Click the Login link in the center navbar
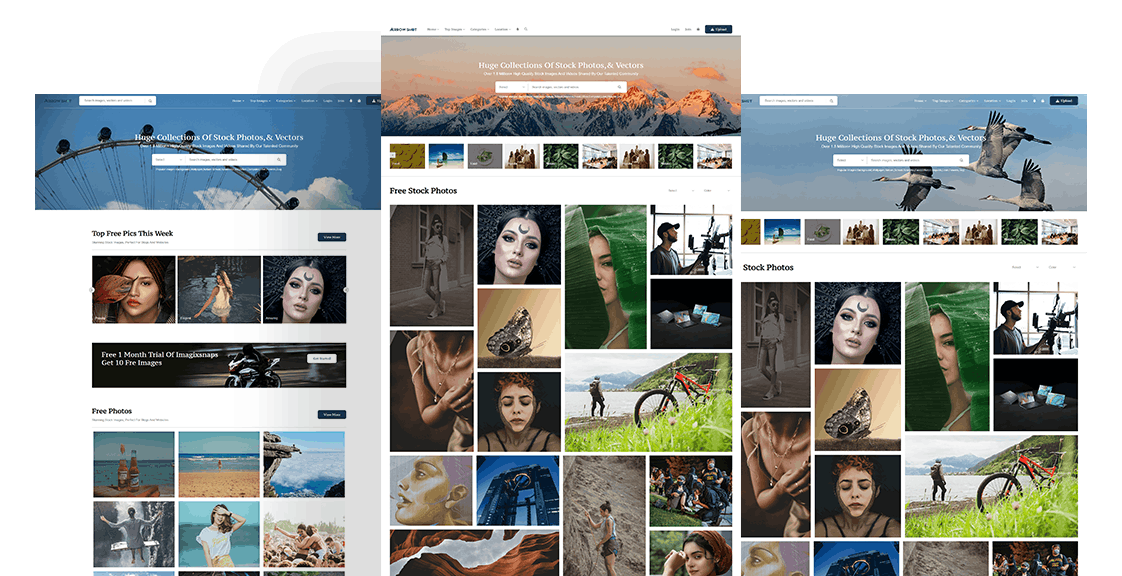The image size is (1122, 576). (675, 30)
